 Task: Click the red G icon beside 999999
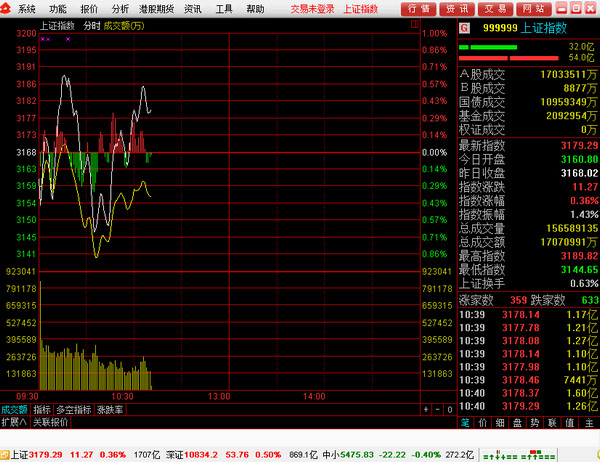click(464, 29)
